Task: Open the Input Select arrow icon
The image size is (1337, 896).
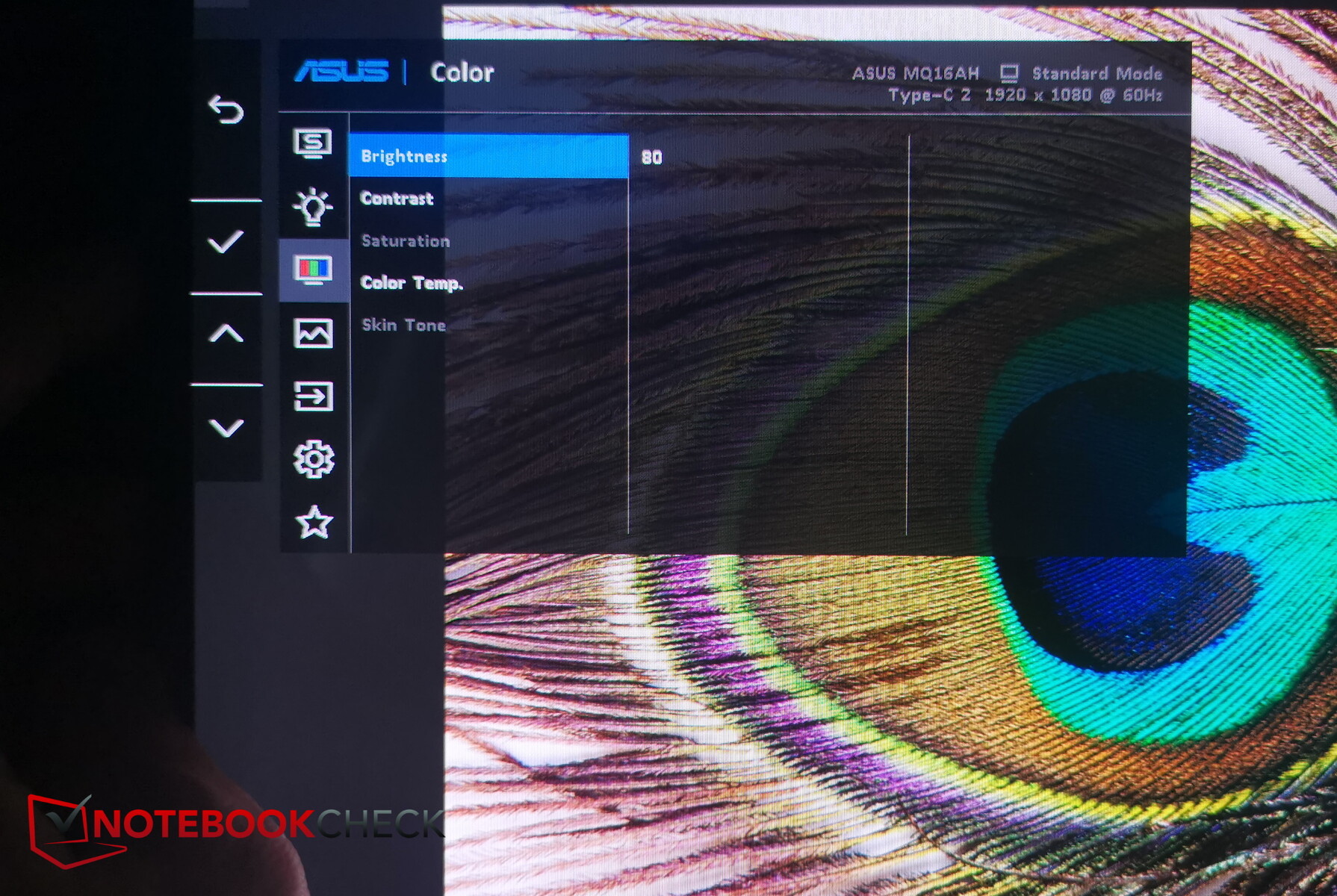Action: [313, 396]
